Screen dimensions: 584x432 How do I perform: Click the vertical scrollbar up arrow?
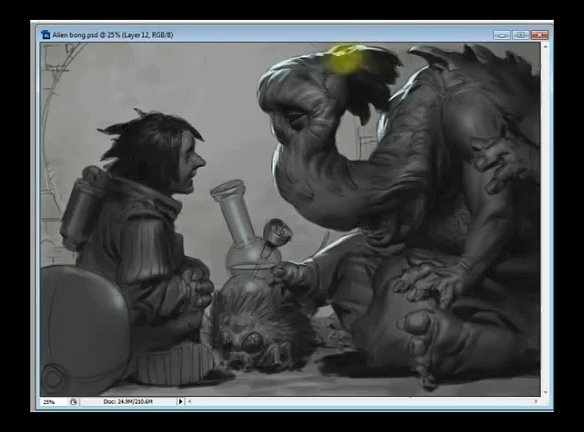pyautogui.click(x=546, y=47)
